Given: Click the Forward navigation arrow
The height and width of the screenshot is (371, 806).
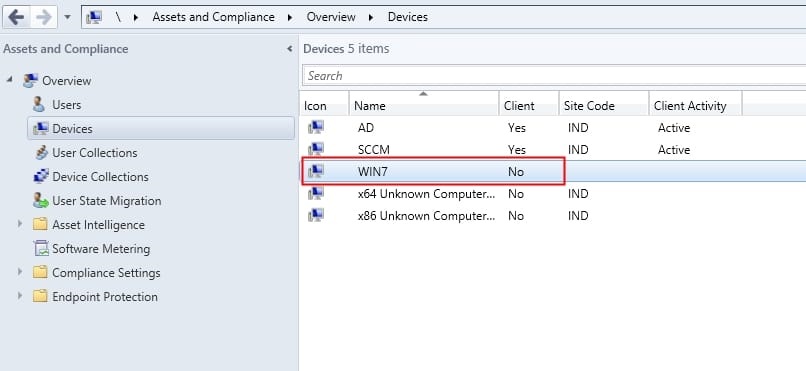Looking at the screenshot, I should point(44,17).
